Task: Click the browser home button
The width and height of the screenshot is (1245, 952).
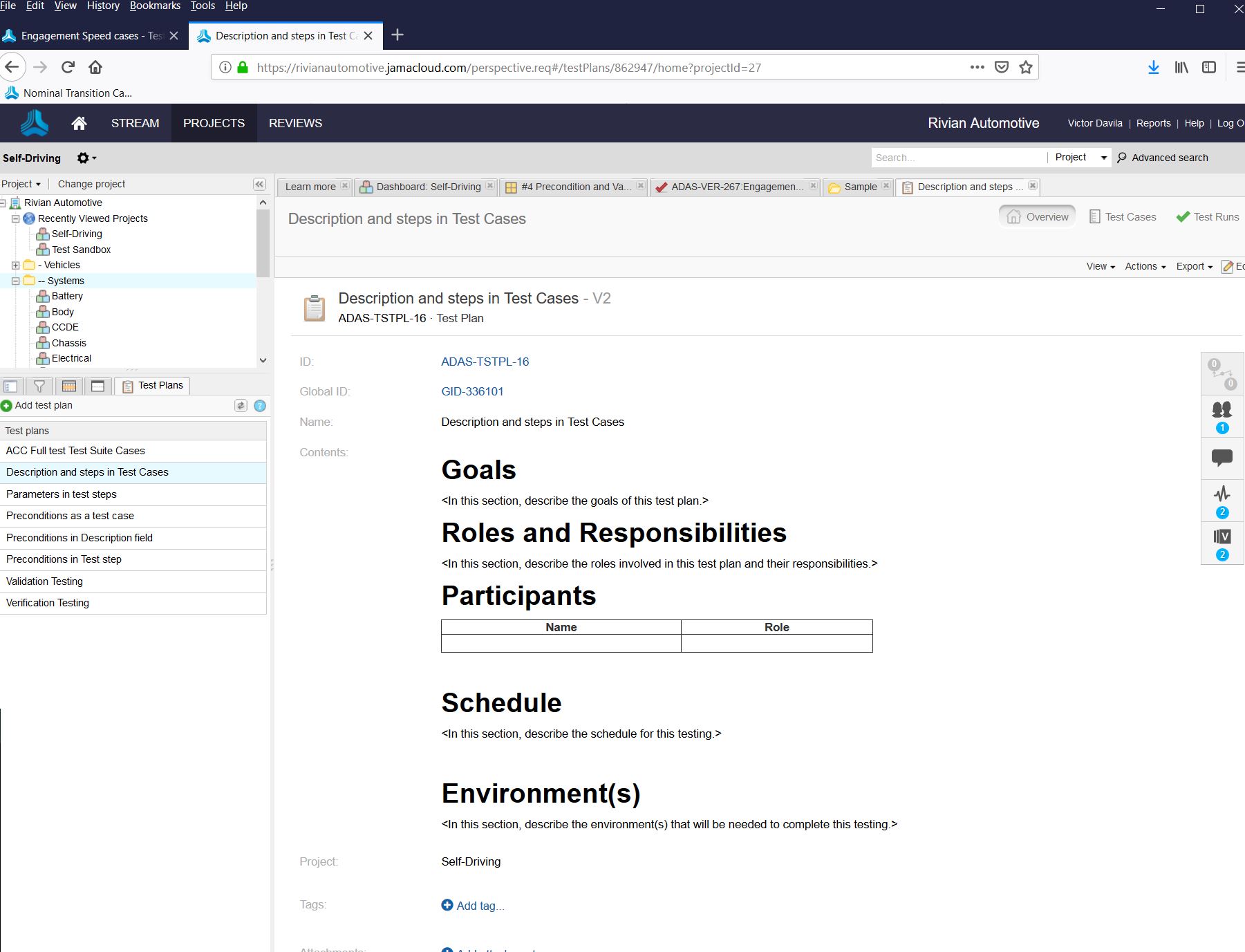Action: [95, 67]
